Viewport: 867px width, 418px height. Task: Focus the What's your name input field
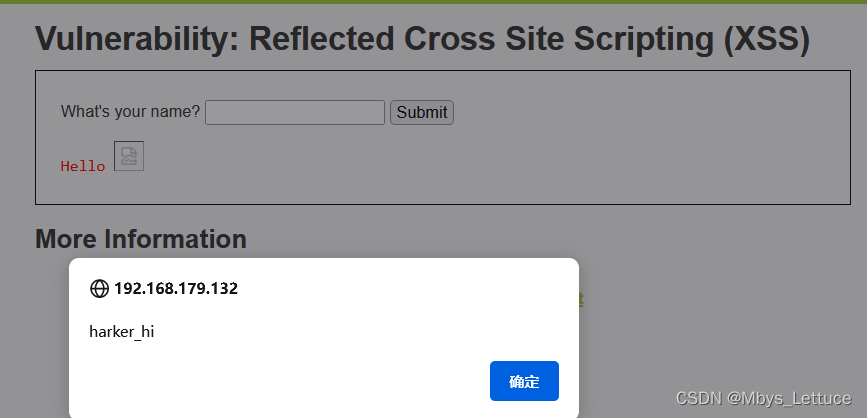(x=295, y=112)
